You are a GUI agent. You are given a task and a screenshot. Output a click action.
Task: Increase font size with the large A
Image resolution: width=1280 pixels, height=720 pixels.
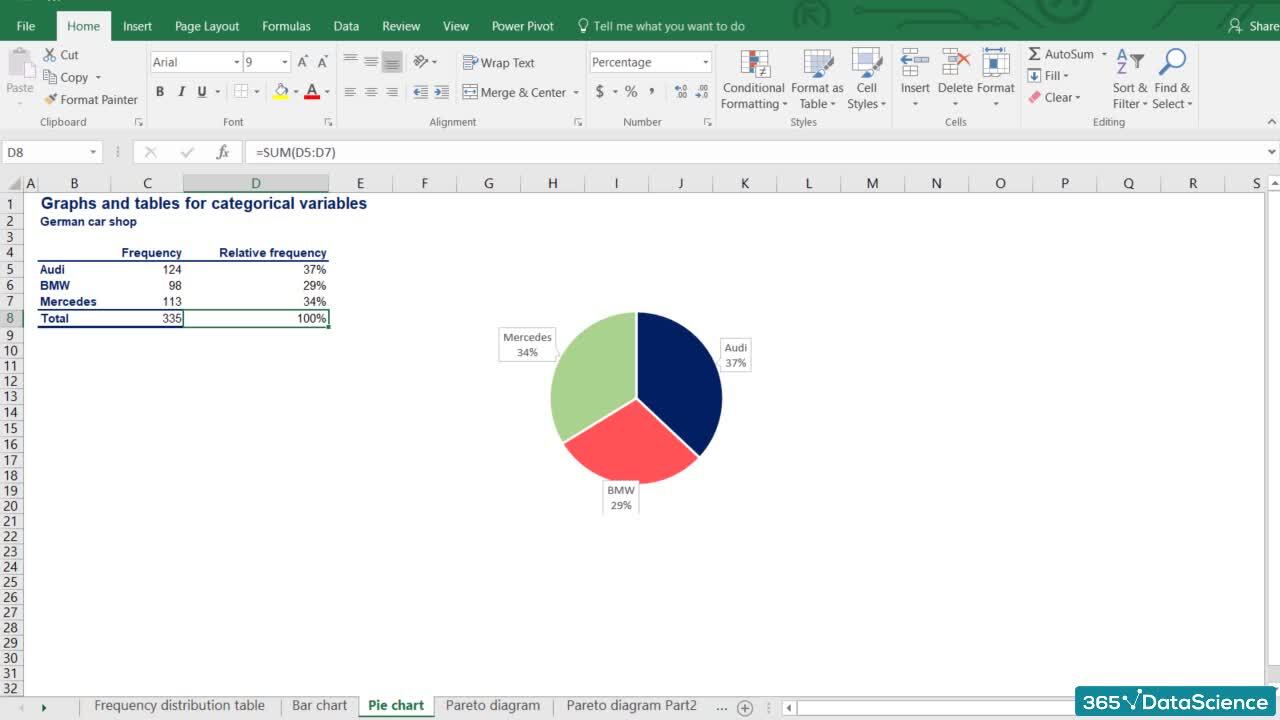(x=303, y=62)
